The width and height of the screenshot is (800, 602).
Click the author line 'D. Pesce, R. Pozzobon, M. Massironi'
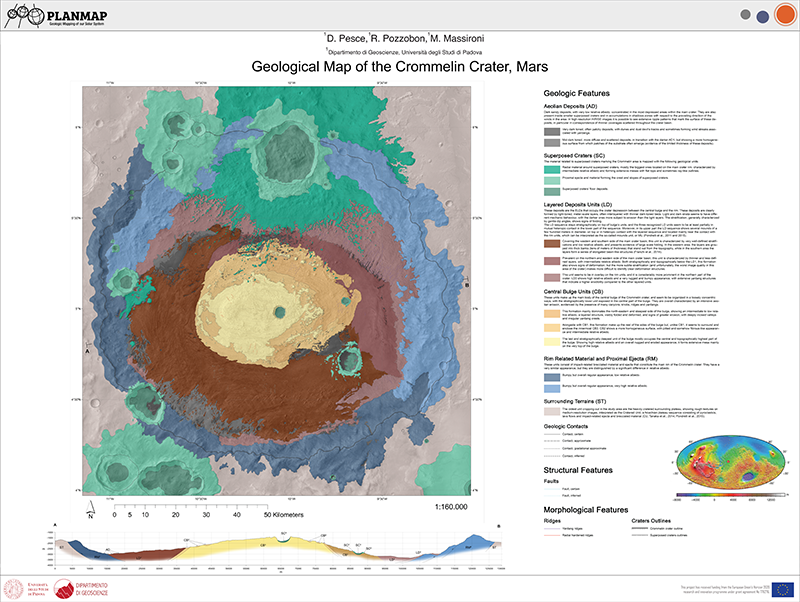pyautogui.click(x=405, y=38)
